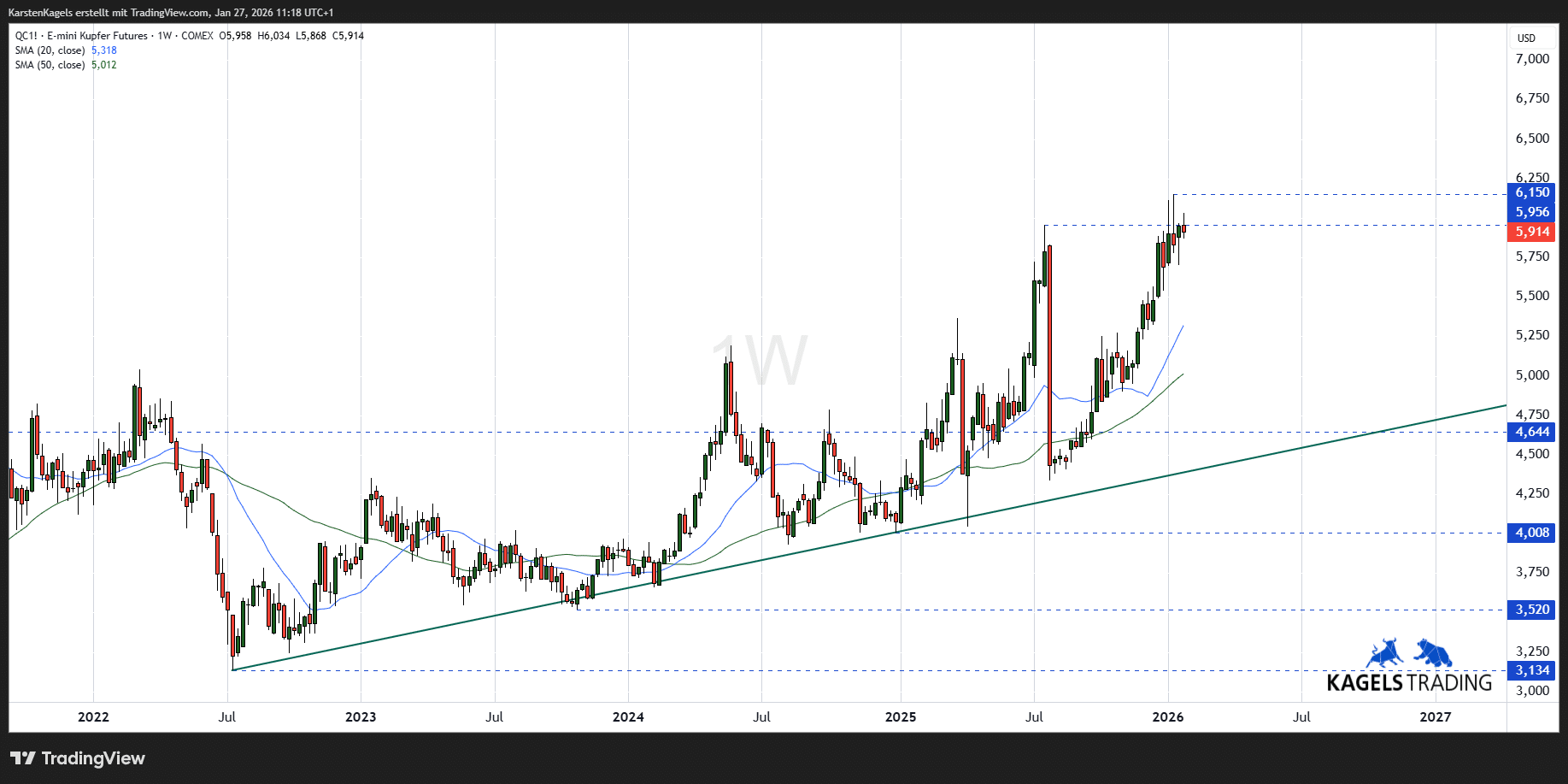The height and width of the screenshot is (784, 1568).
Task: Toggle visibility of the SMA (50, close) indicator
Action: 49,65
